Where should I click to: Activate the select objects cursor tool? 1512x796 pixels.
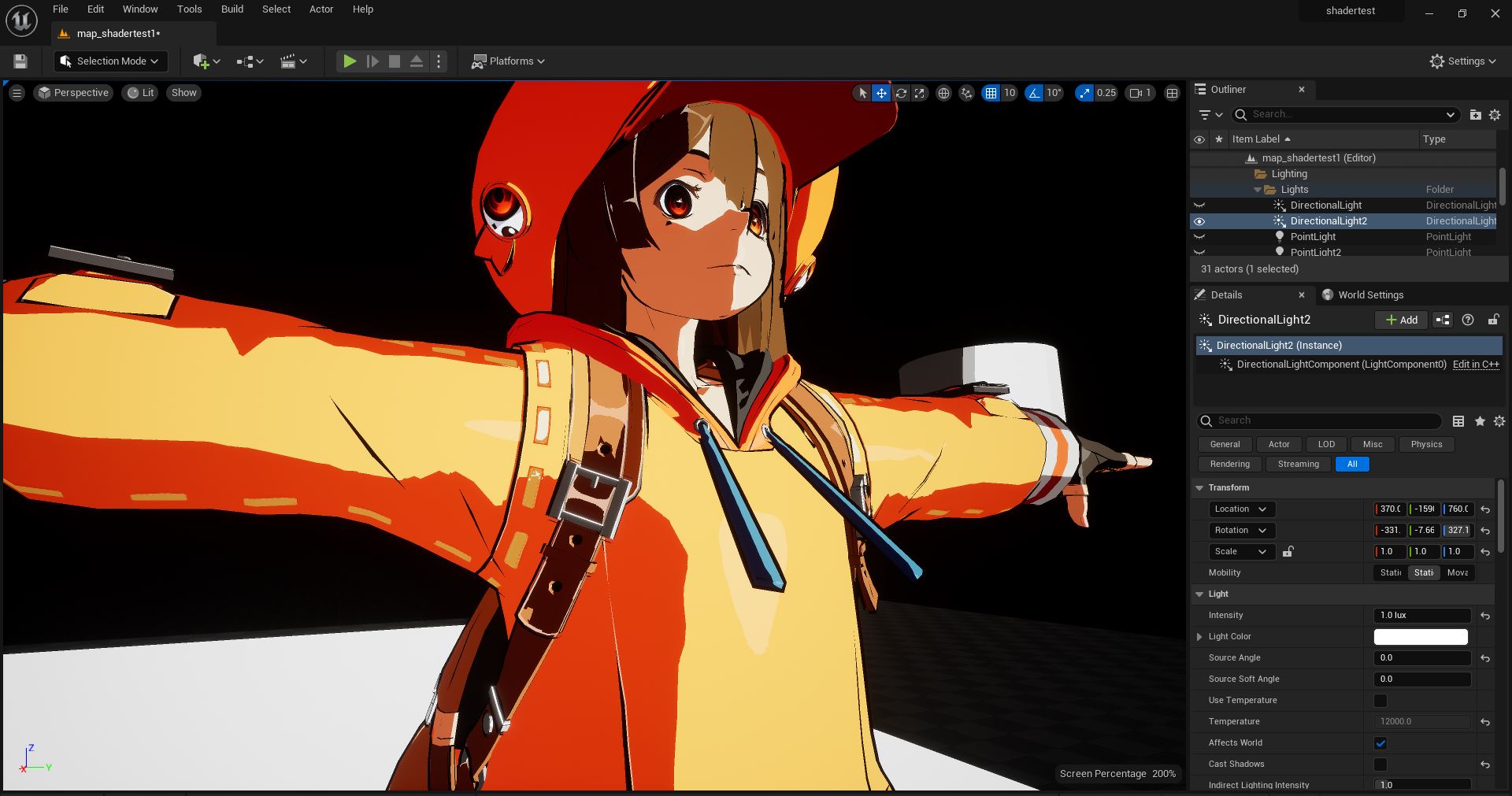coord(862,93)
